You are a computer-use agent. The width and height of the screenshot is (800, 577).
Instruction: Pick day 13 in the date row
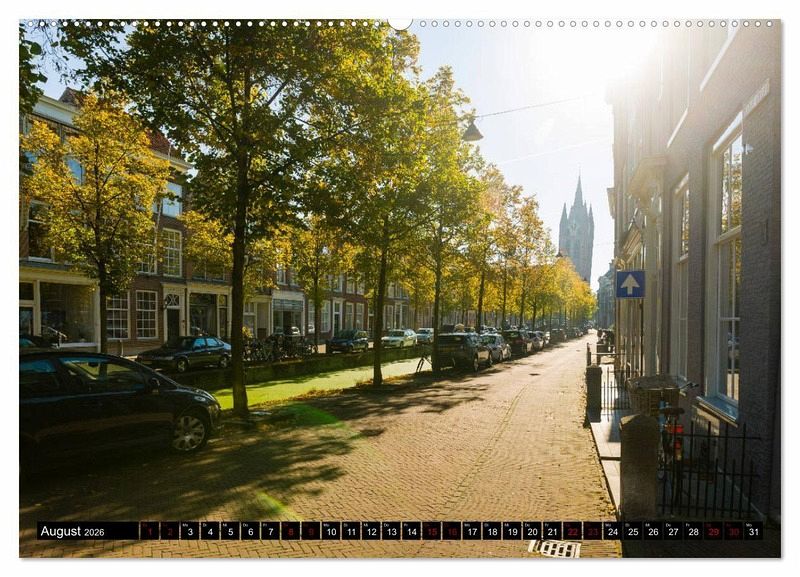(391, 531)
